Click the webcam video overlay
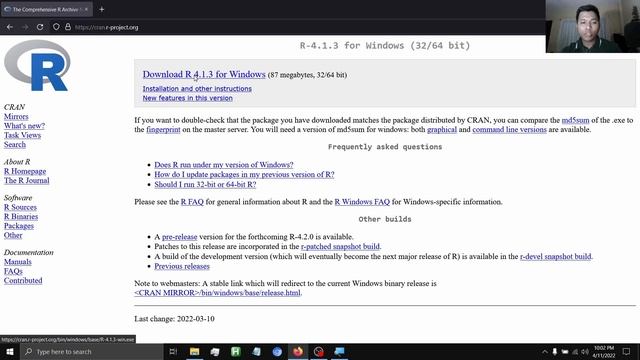Viewport: 640px width, 360px height. tap(593, 26)
